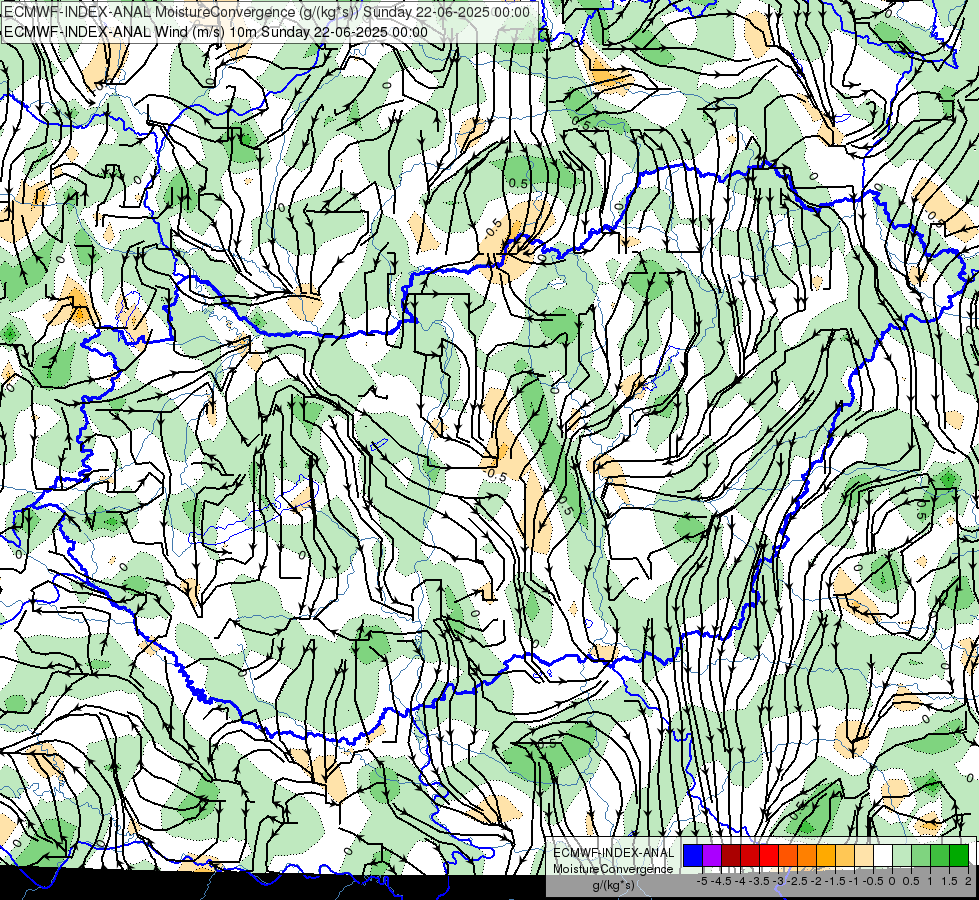Select the dark maroon-red legend swatch
This screenshot has height=900, width=979.
[x=731, y=855]
